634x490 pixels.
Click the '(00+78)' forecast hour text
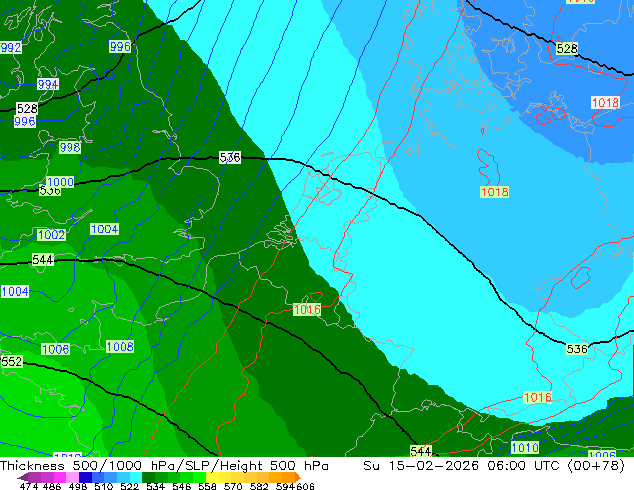click(x=596, y=466)
